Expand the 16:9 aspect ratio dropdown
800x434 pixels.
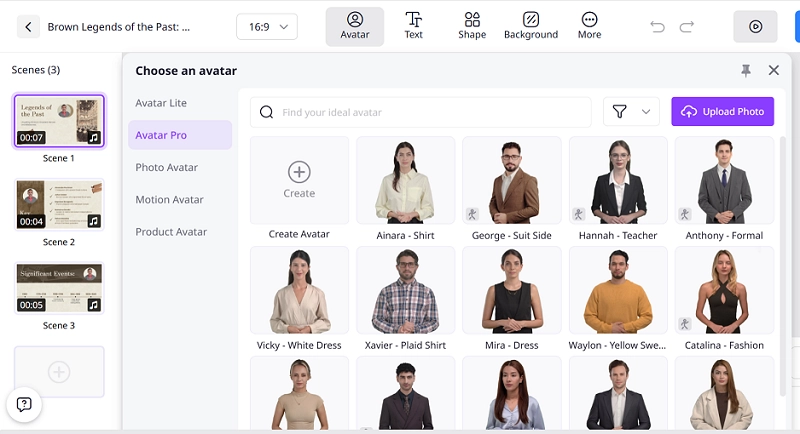[x=267, y=27]
